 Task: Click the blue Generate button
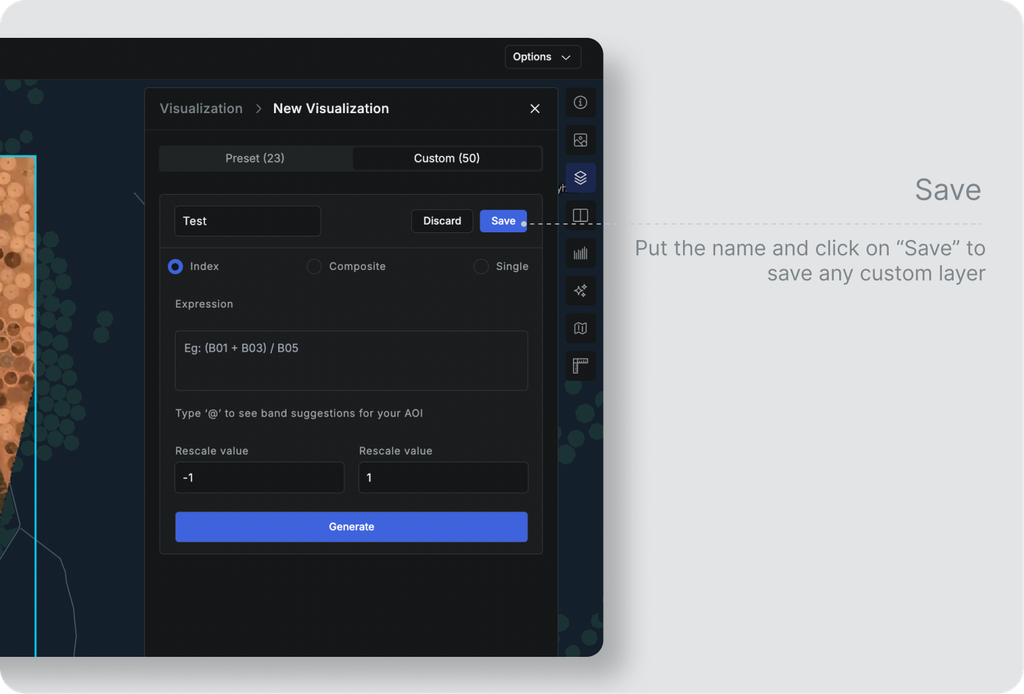click(x=351, y=527)
